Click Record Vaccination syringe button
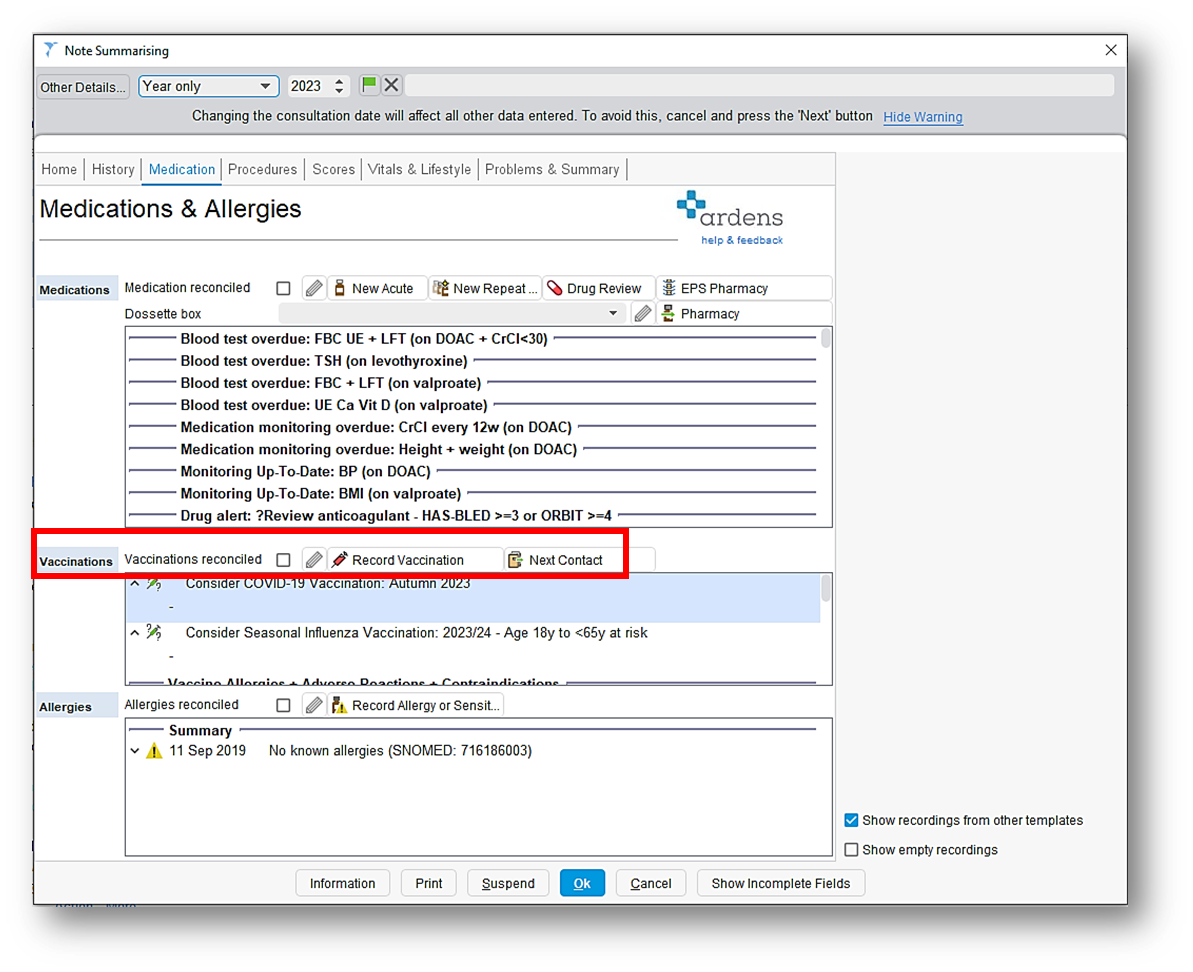The image size is (1193, 972). pos(415,560)
